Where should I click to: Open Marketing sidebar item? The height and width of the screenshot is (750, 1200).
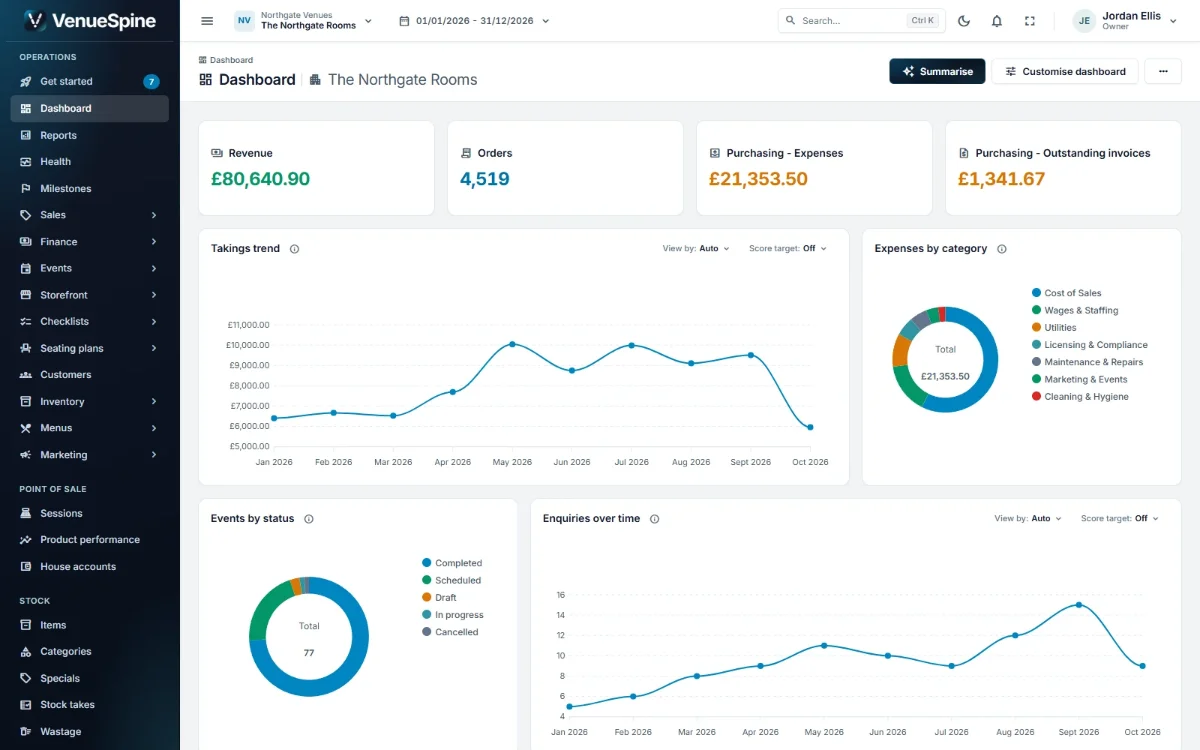[90, 455]
